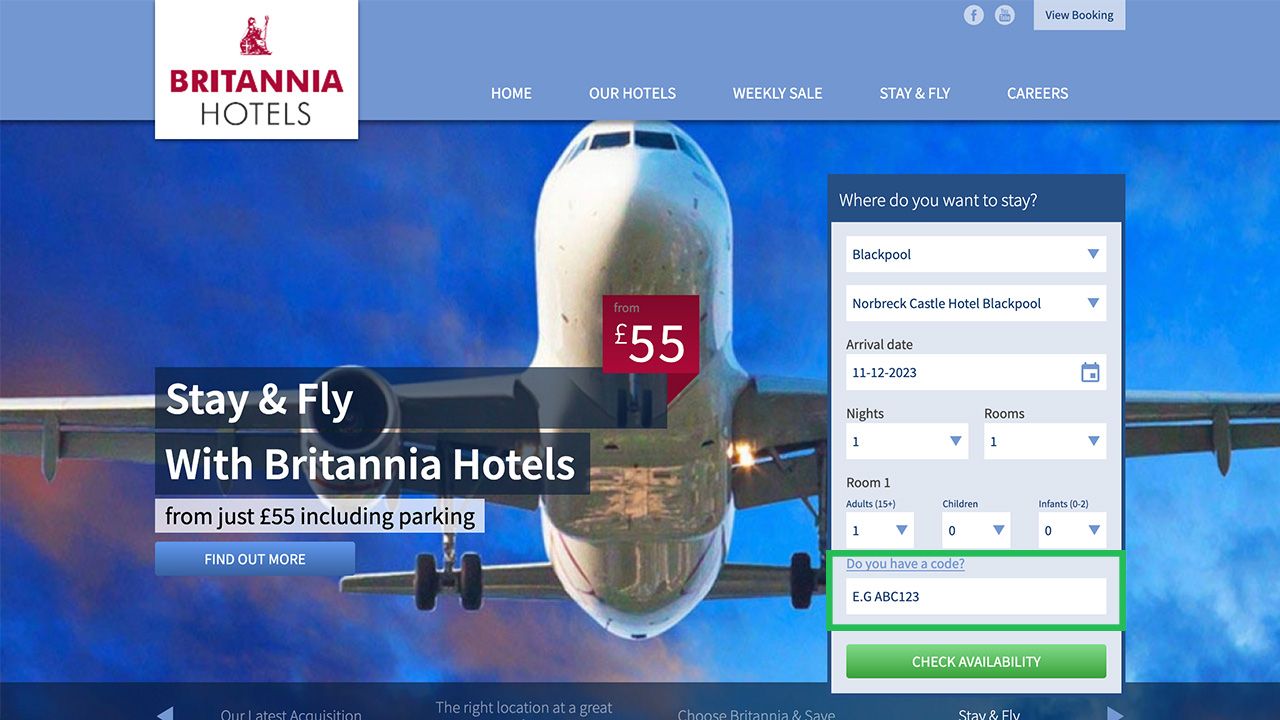Viewport: 1280px width, 720px height.
Task: Open the Facebook icon link
Action: click(974, 15)
